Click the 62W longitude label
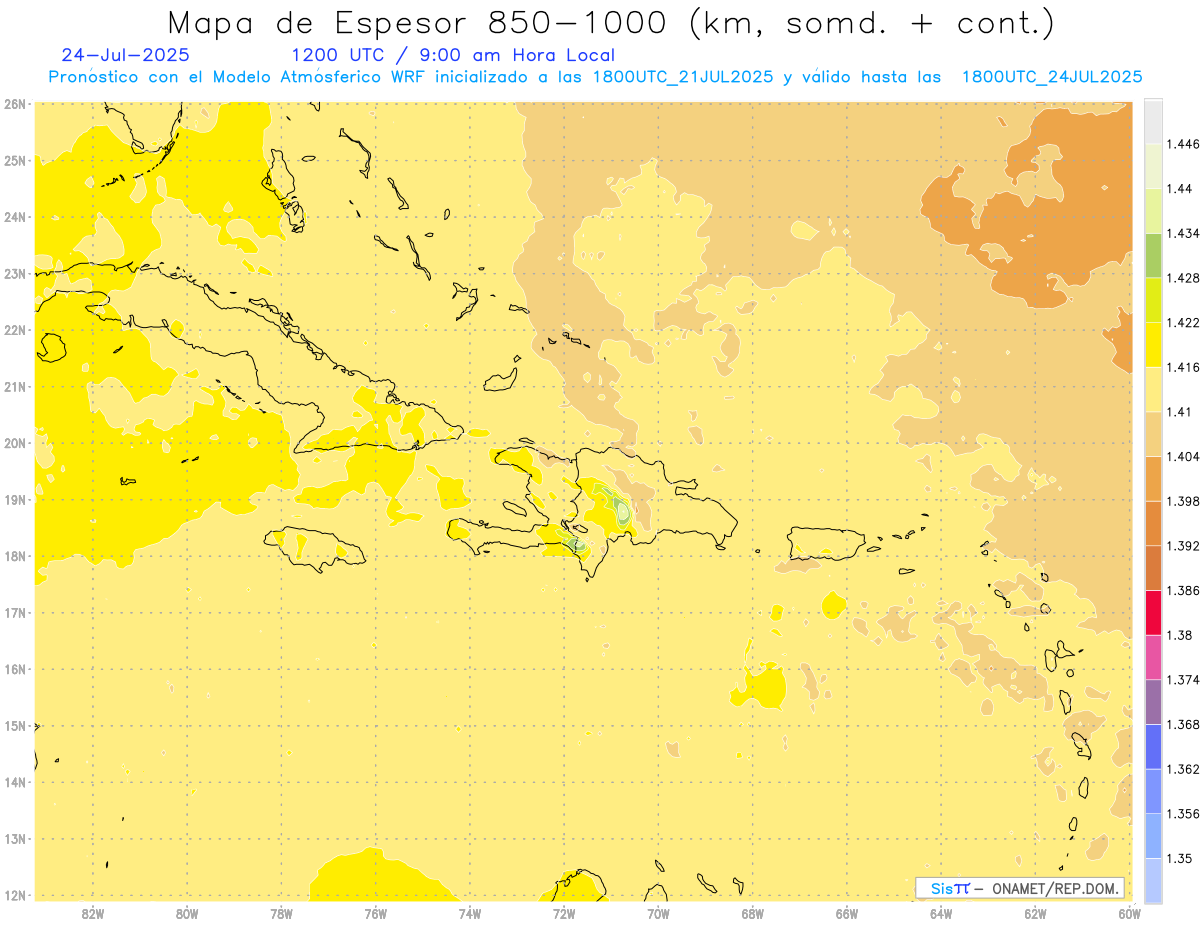Viewport: 1200px width, 927px height. (x=1036, y=913)
